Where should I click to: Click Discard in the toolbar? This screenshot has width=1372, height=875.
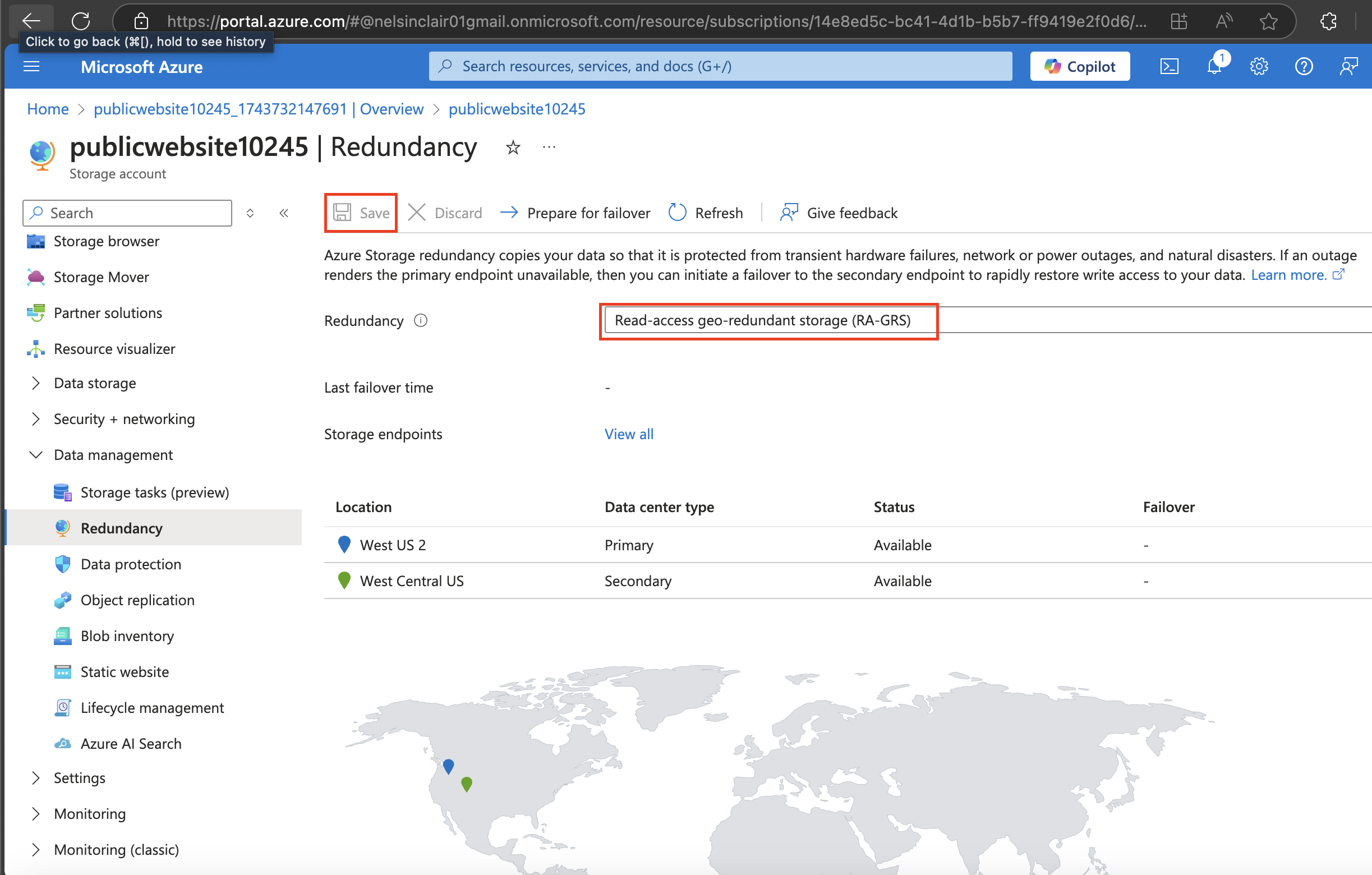[x=445, y=213]
